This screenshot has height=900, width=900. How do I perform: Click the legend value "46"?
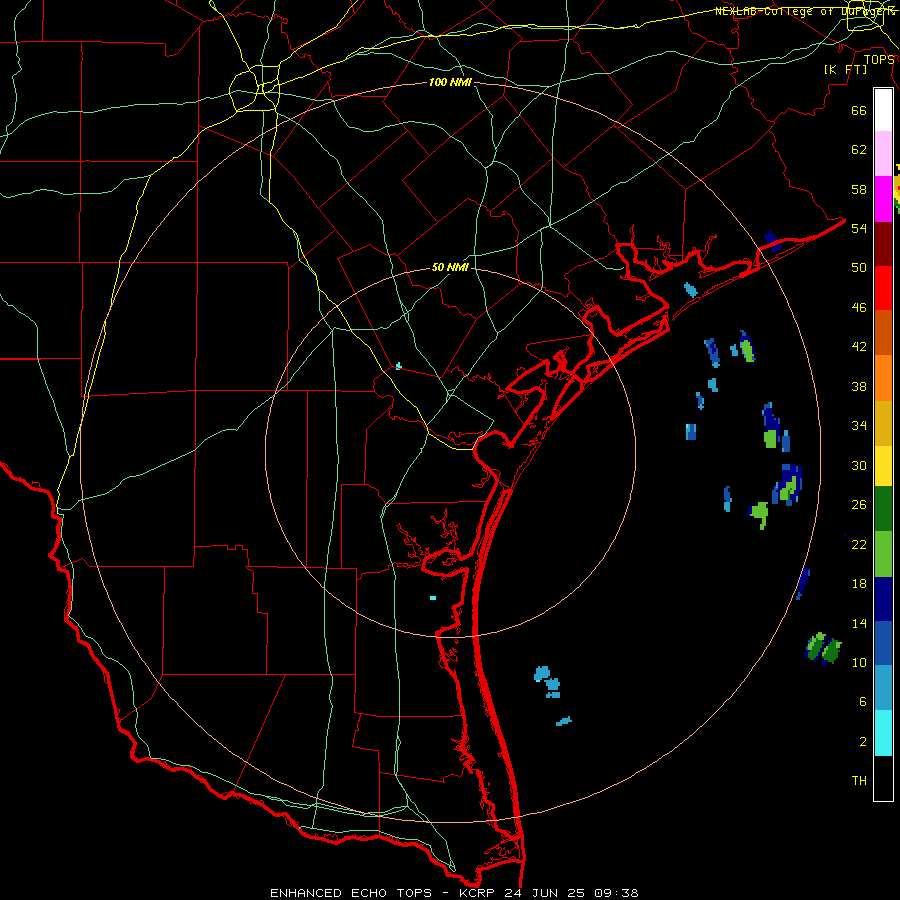(x=859, y=308)
